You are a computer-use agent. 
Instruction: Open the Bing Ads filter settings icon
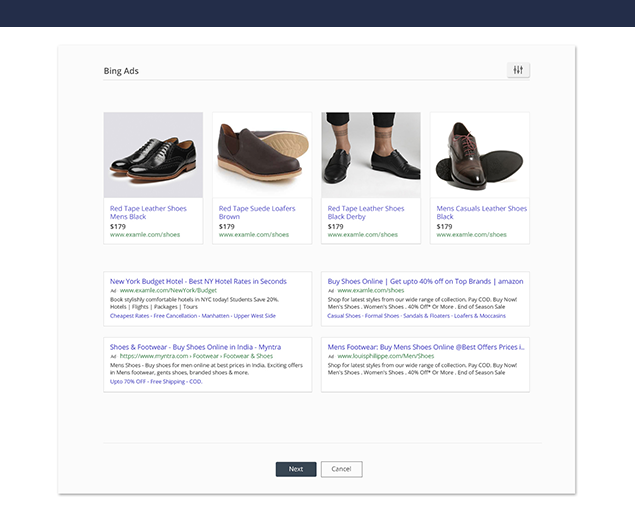[x=518, y=70]
